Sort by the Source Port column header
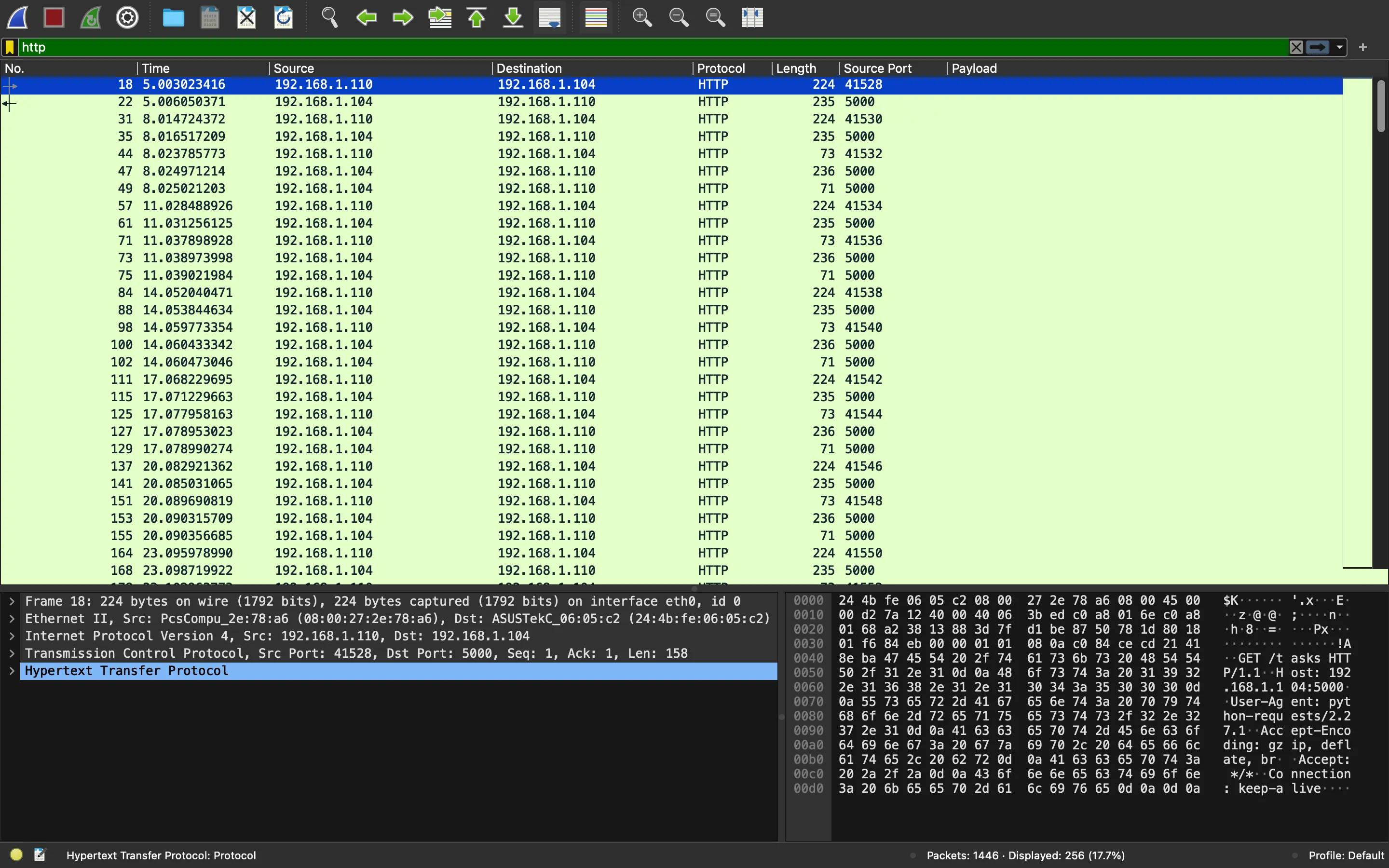This screenshot has width=1389, height=868. (893, 68)
